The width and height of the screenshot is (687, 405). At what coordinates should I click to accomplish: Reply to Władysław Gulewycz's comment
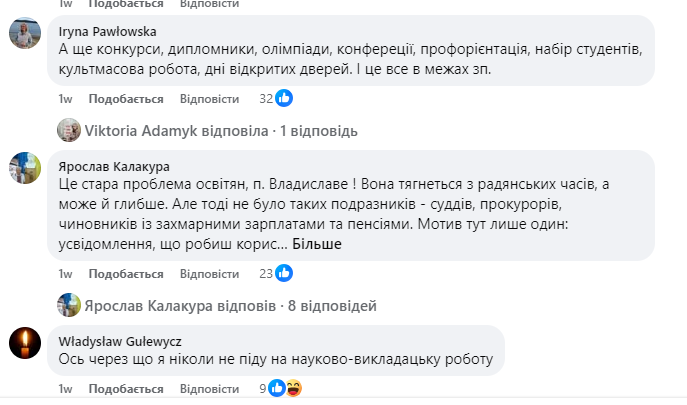pos(210,388)
